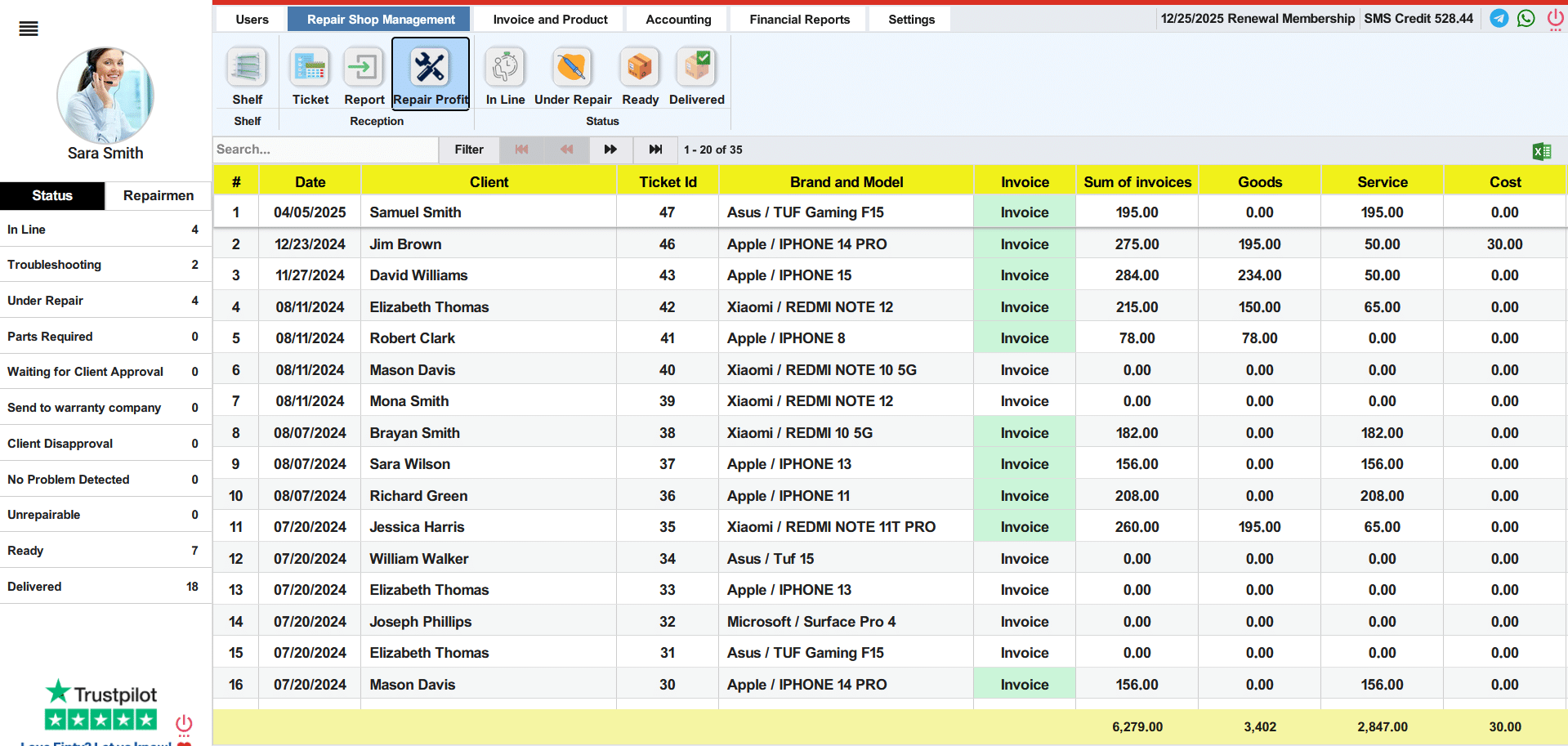Click Renewal Membership date label
The image size is (1568, 746).
(x=1258, y=19)
